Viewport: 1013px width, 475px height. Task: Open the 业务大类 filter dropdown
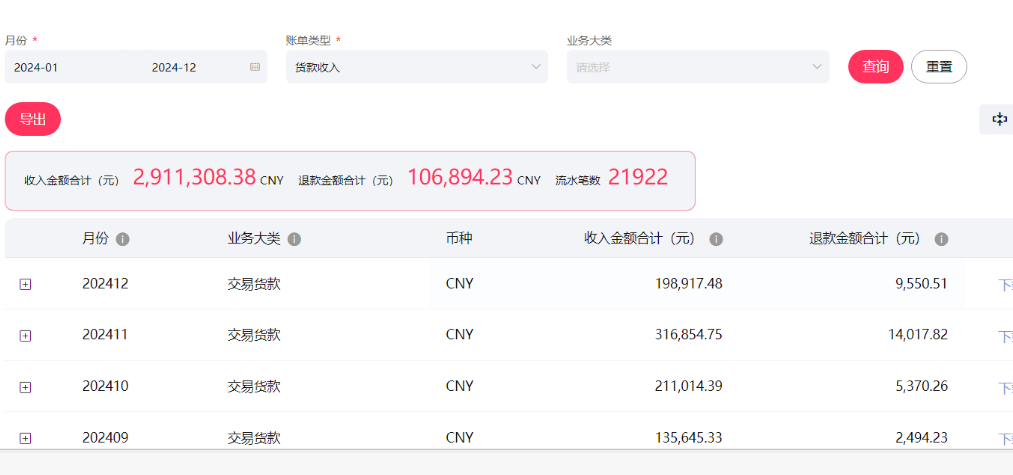click(697, 67)
